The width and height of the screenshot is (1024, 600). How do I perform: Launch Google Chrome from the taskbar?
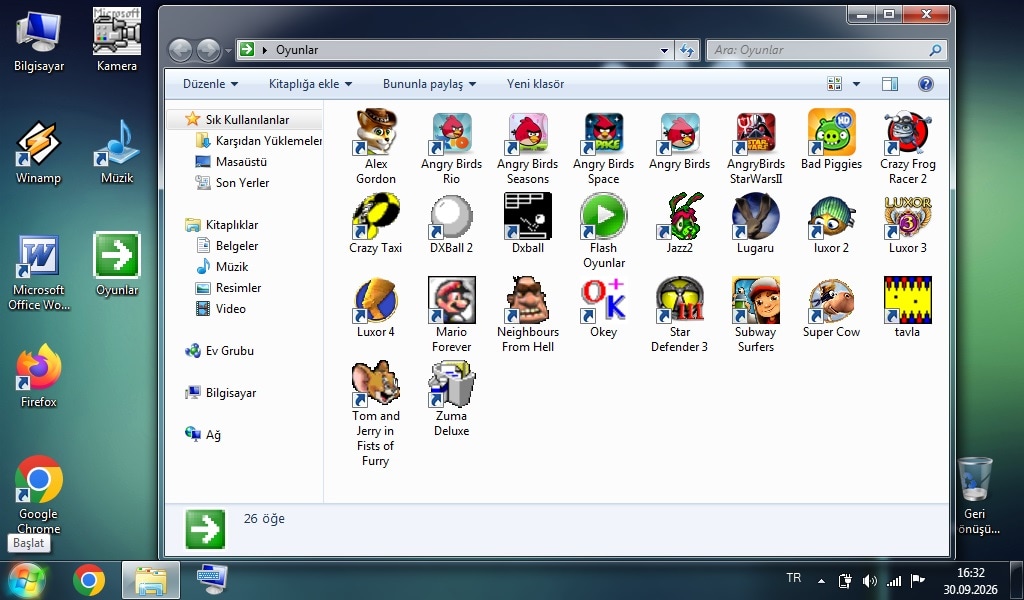(89, 580)
